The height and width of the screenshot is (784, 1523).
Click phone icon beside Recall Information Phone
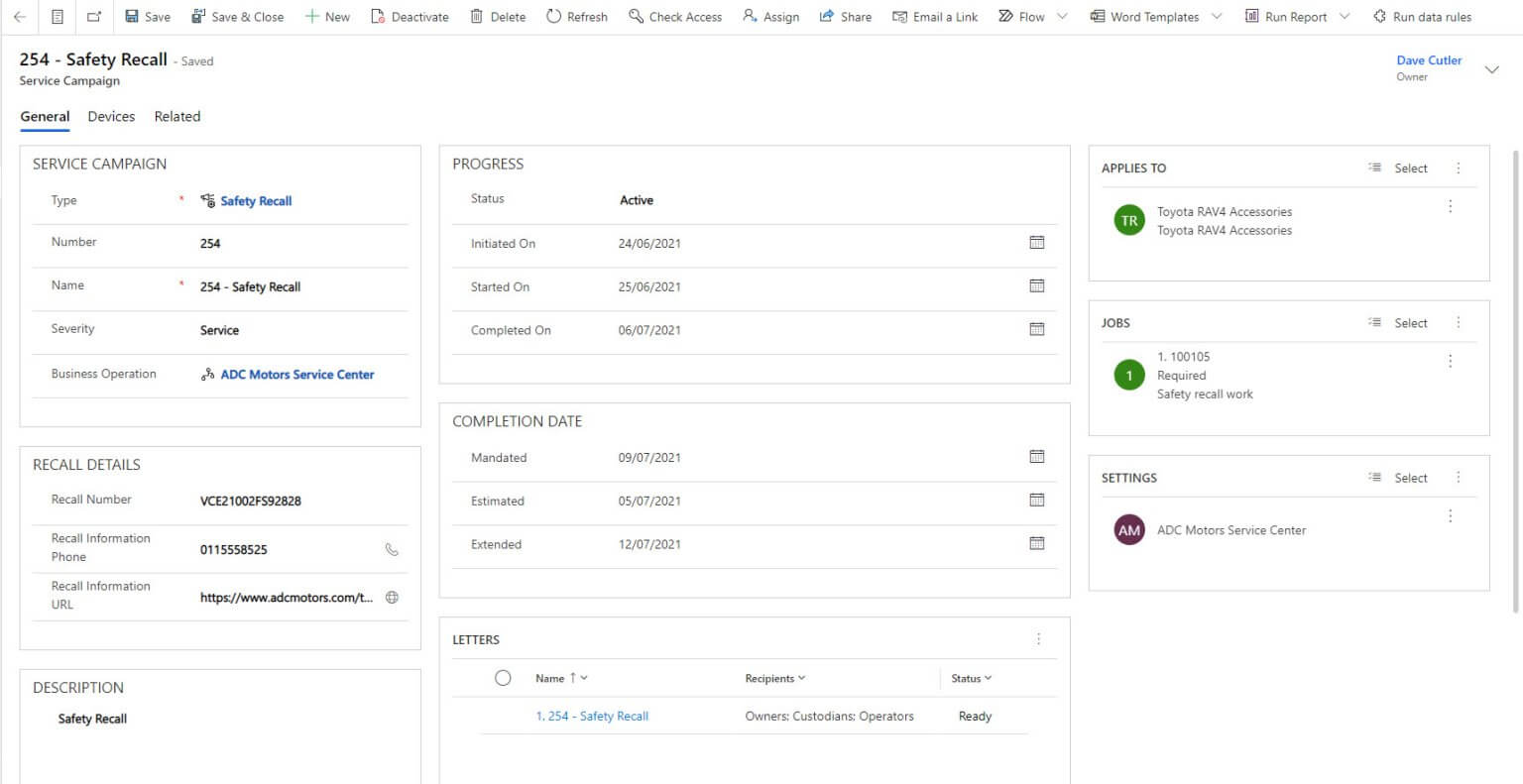tap(392, 549)
